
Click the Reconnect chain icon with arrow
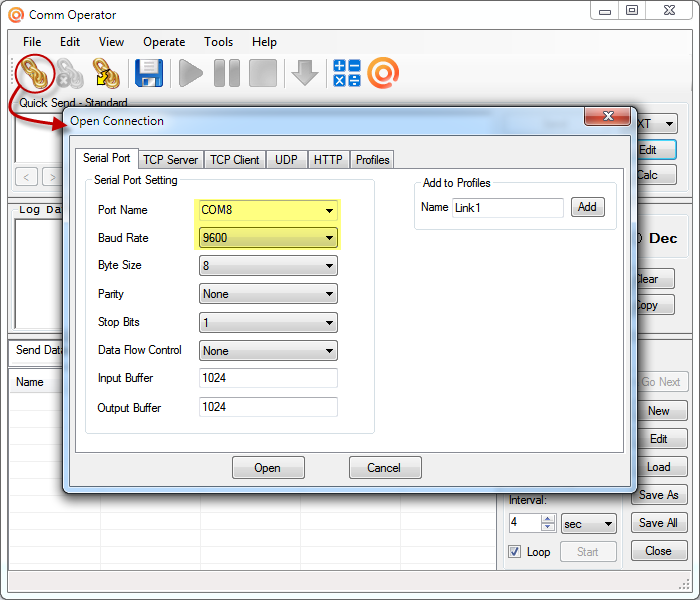[x=106, y=73]
